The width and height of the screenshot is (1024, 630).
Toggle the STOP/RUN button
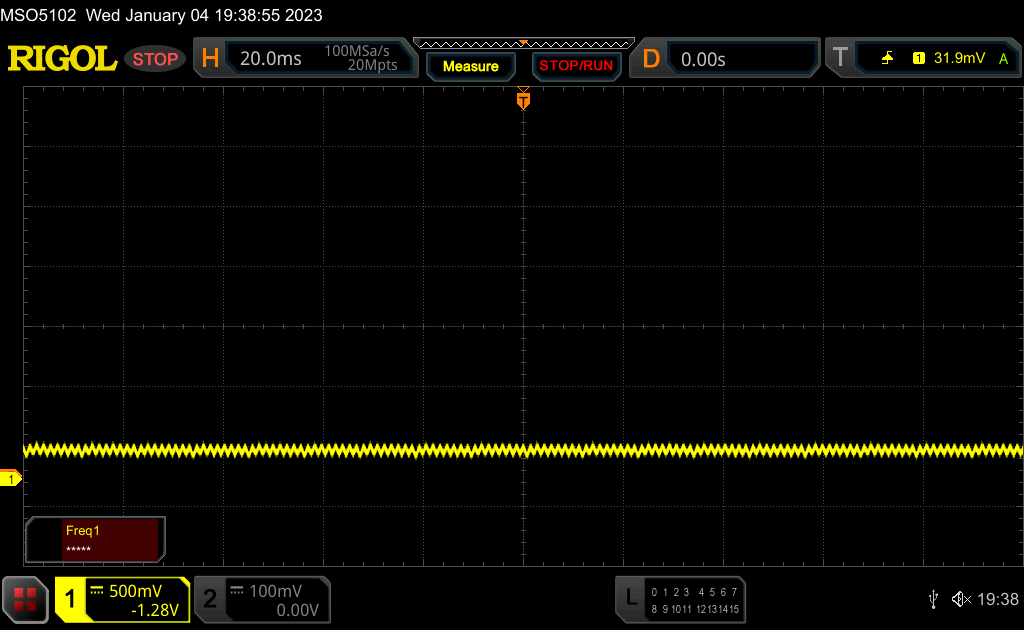click(x=576, y=66)
